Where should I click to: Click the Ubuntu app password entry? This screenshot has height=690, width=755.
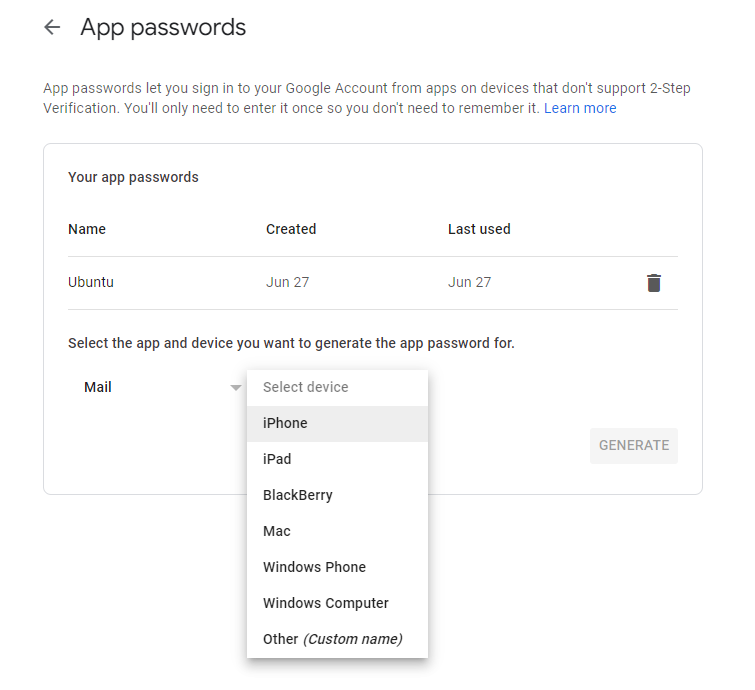(x=91, y=282)
